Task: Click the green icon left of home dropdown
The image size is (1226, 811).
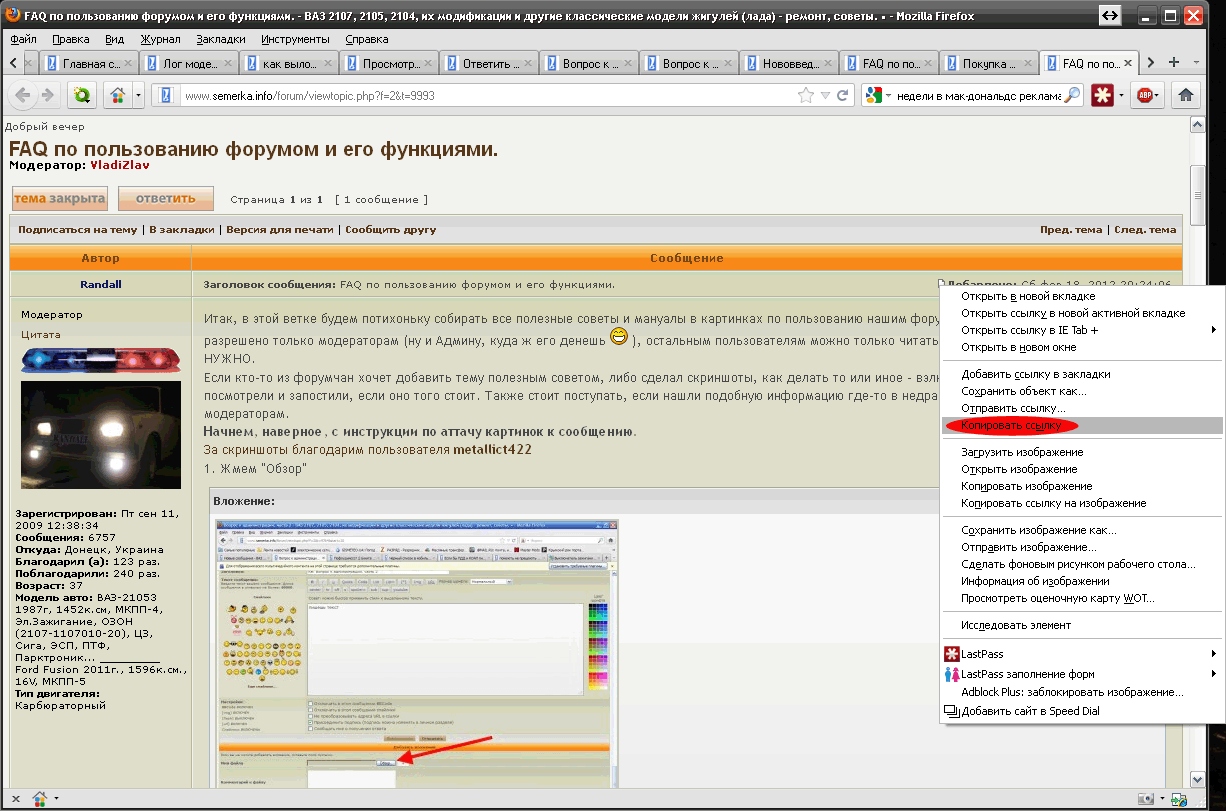Action: [81, 95]
